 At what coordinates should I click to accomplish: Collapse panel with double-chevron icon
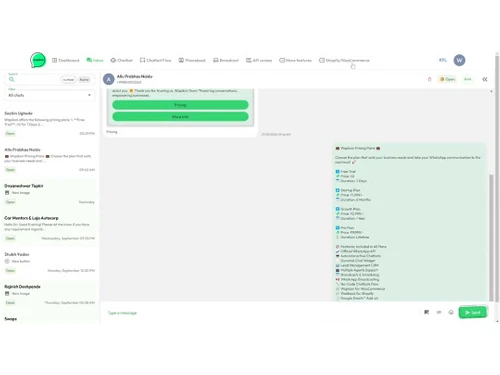coord(485,79)
